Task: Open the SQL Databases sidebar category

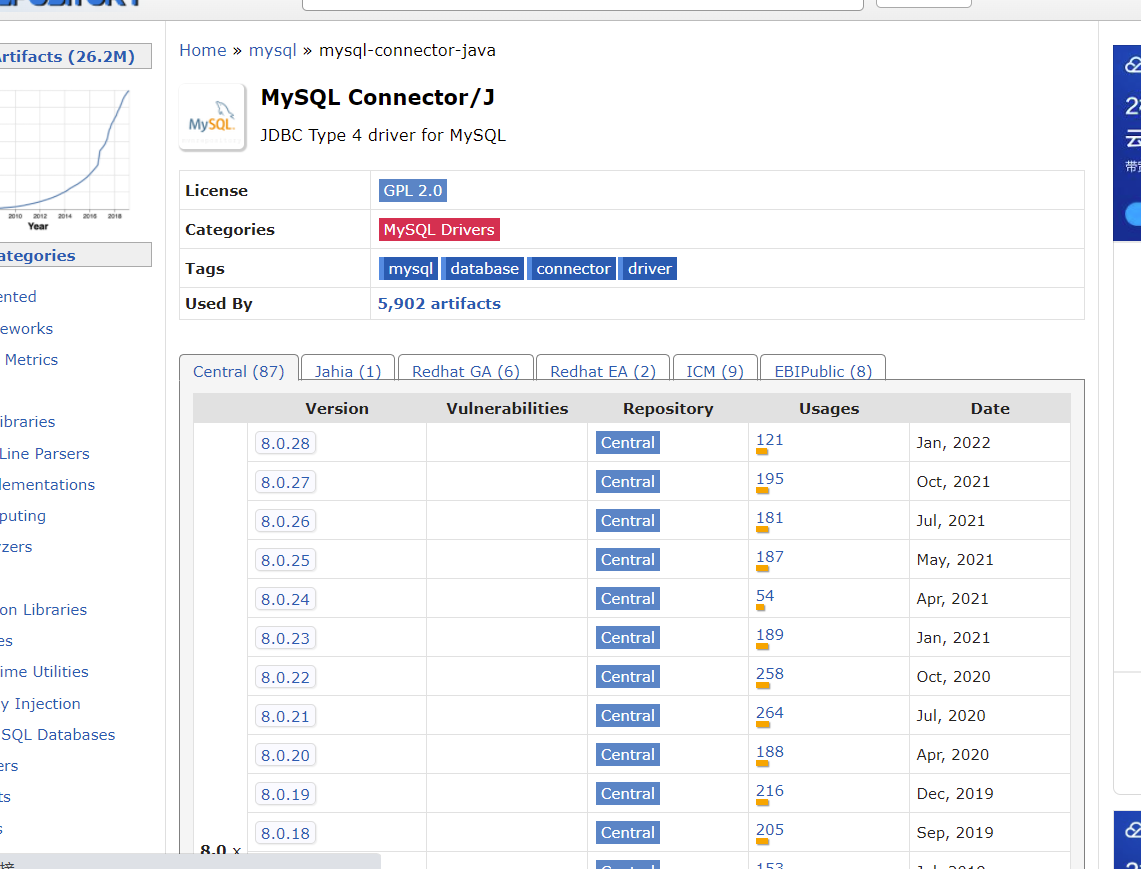Action: (57, 735)
